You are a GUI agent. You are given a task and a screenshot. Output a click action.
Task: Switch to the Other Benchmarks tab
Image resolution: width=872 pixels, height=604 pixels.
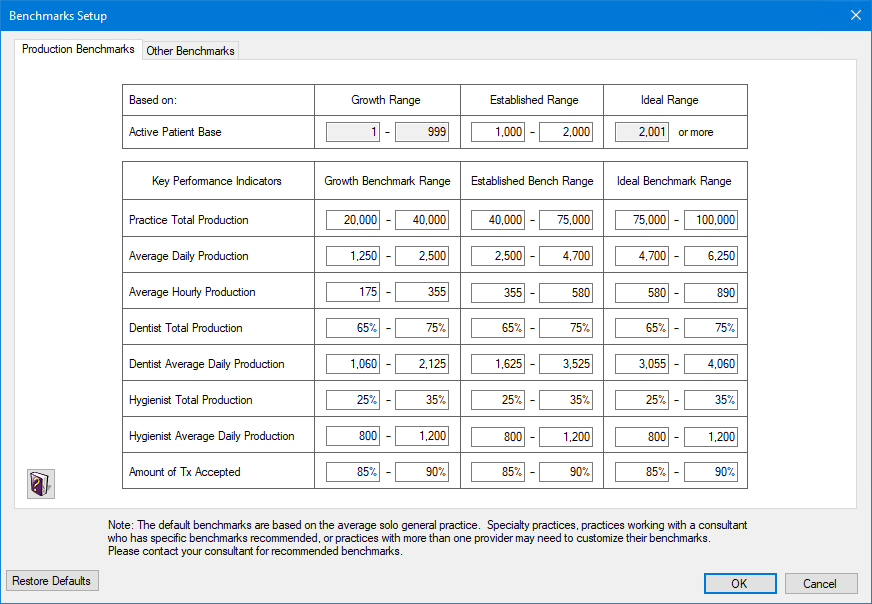click(x=190, y=50)
